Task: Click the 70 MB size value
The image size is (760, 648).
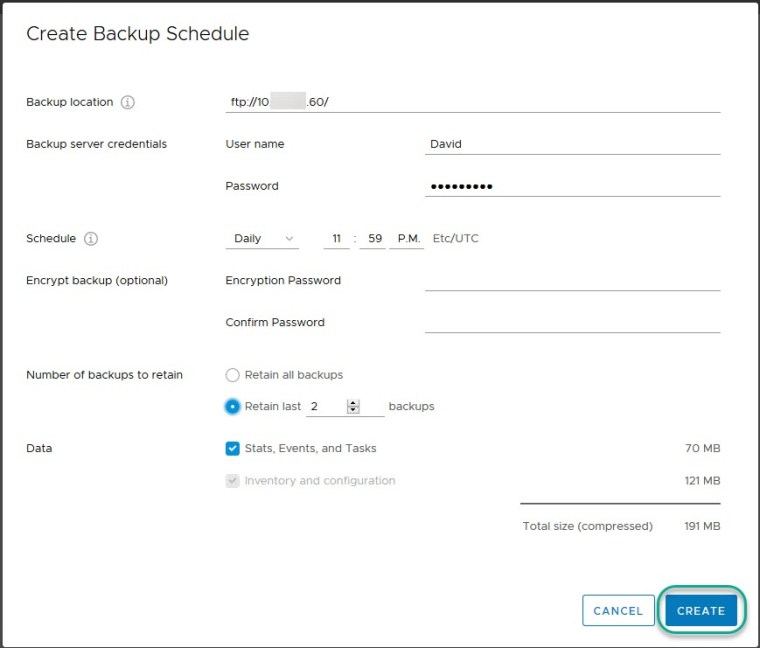Action: 703,448
